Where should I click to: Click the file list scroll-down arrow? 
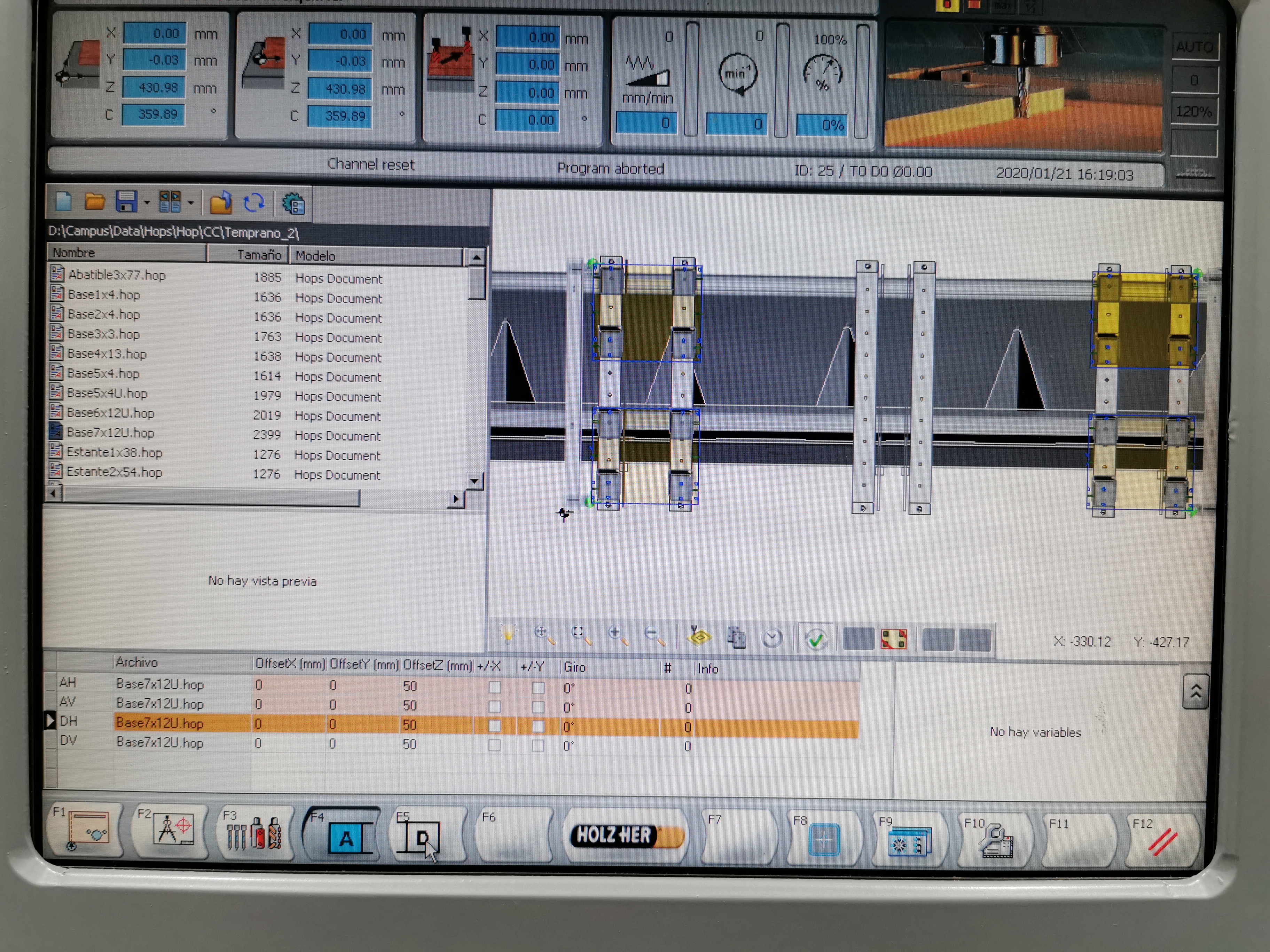click(474, 480)
